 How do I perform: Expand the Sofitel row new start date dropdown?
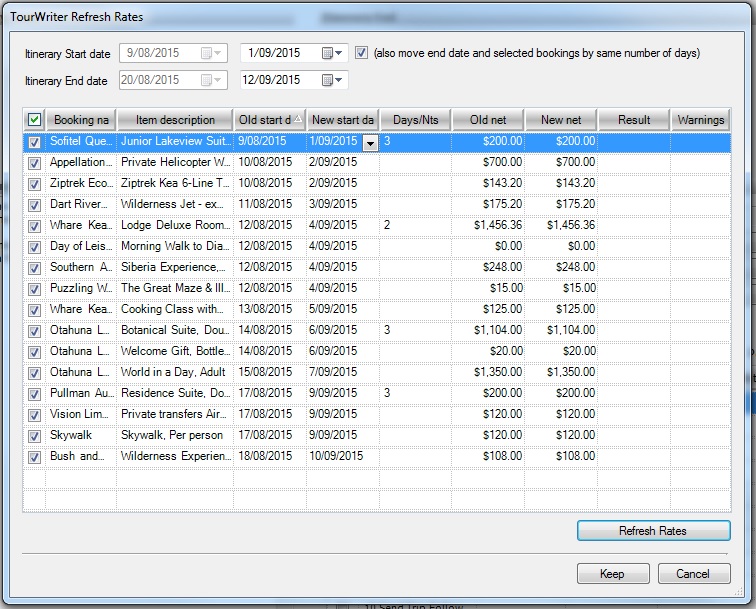tap(370, 143)
